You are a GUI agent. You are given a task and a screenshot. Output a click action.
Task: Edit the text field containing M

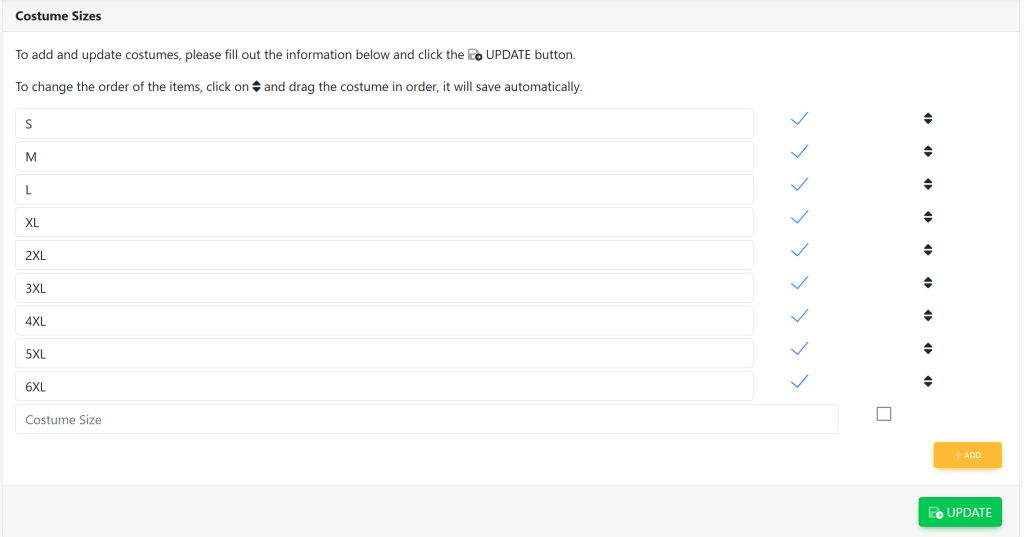[384, 157]
